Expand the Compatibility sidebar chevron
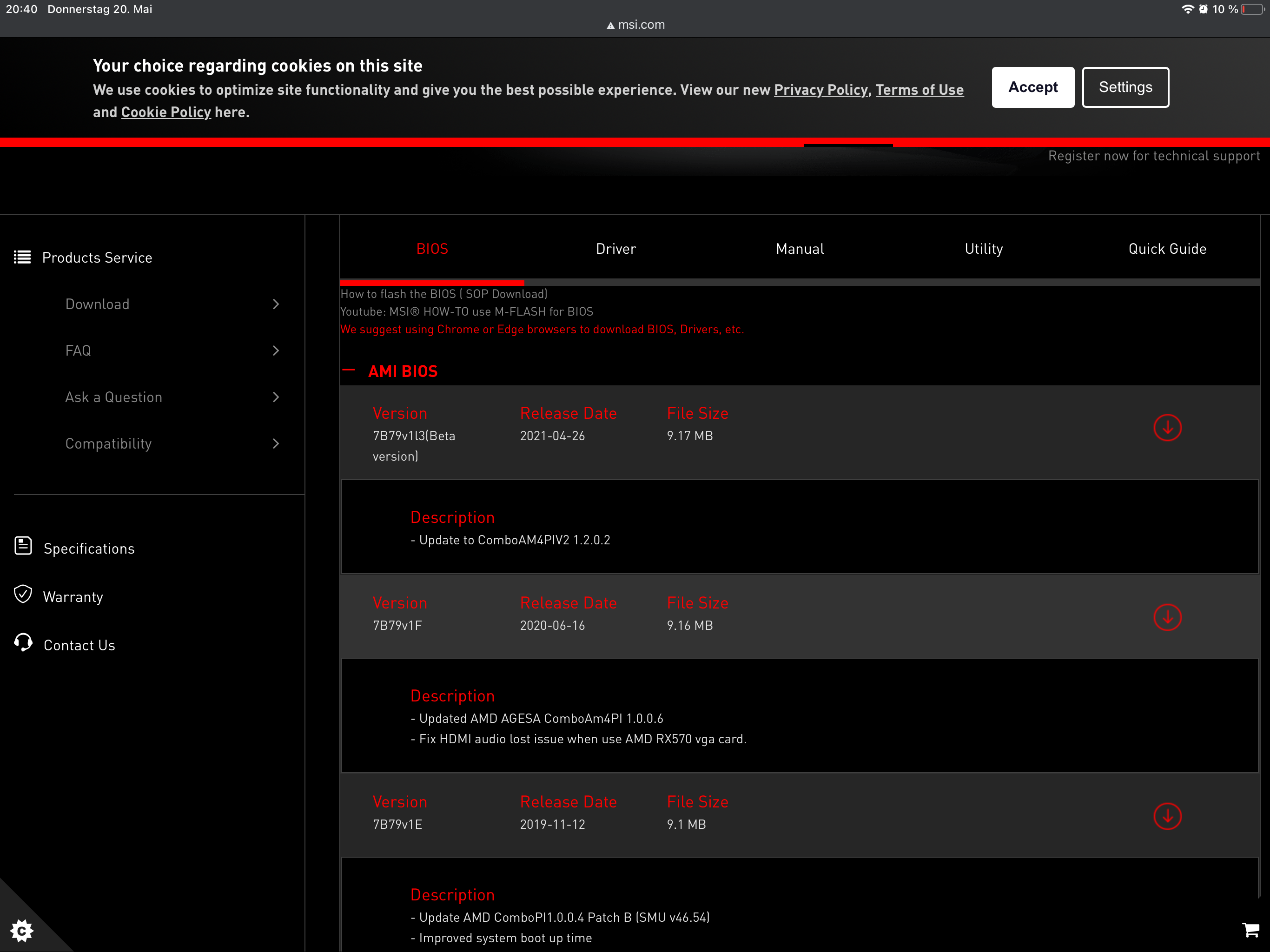 click(x=276, y=444)
